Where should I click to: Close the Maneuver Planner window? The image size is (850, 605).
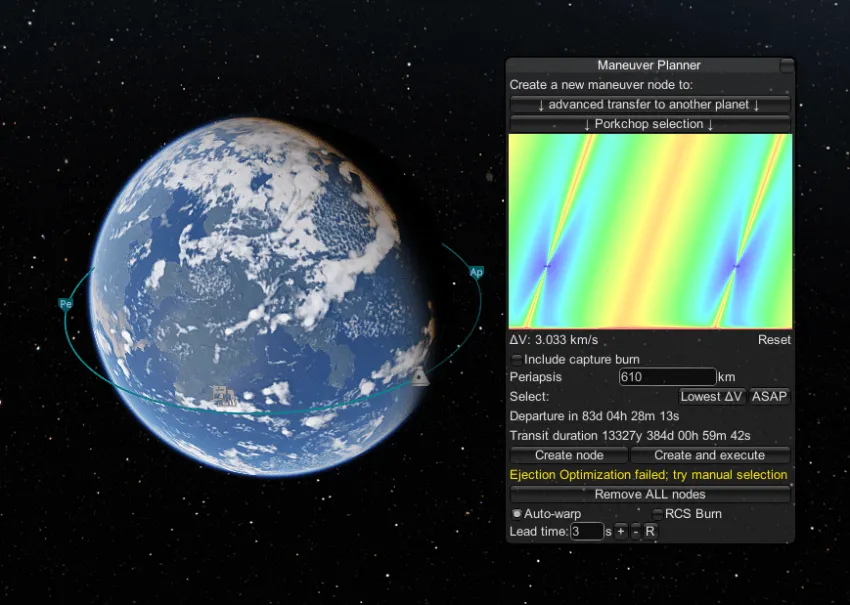[x=787, y=66]
